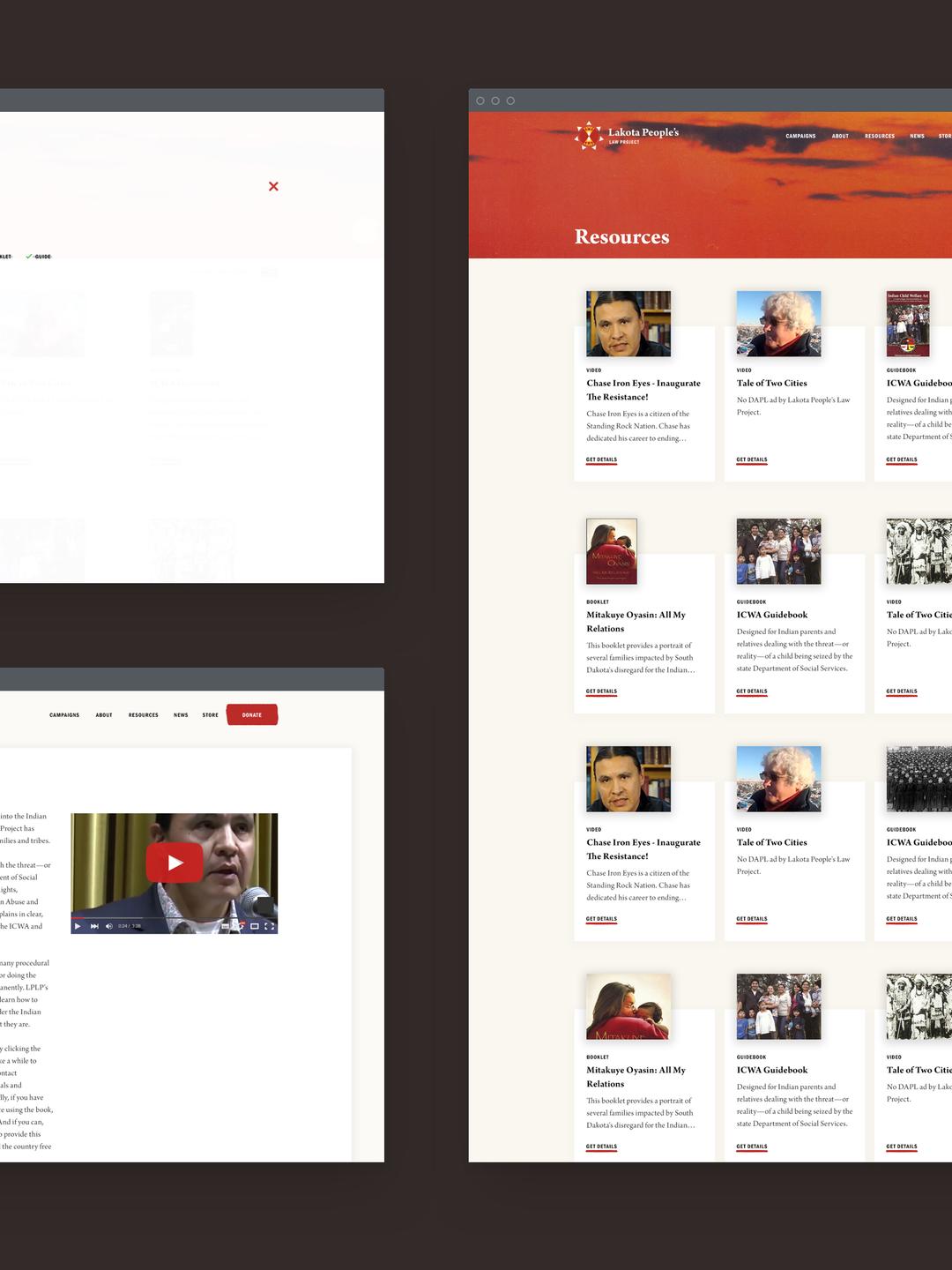Screen dimensions: 952x1270
Task: Click Get Details under first Tale of Two Cities
Action: [x=752, y=459]
